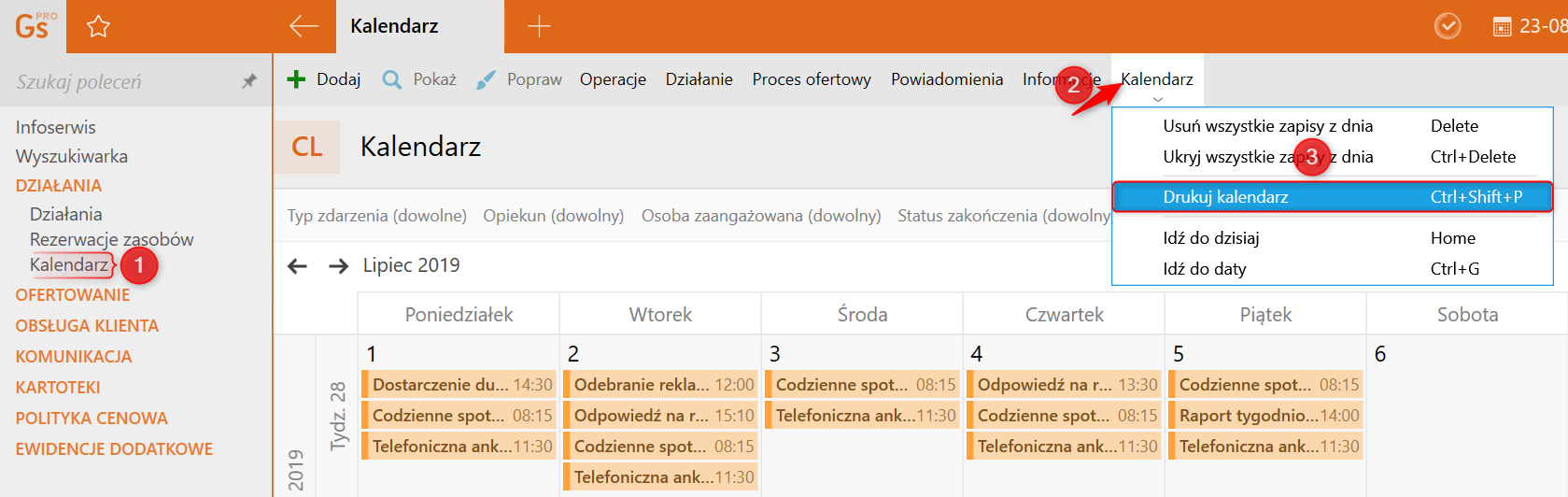Go to next month arrow

pyautogui.click(x=338, y=266)
